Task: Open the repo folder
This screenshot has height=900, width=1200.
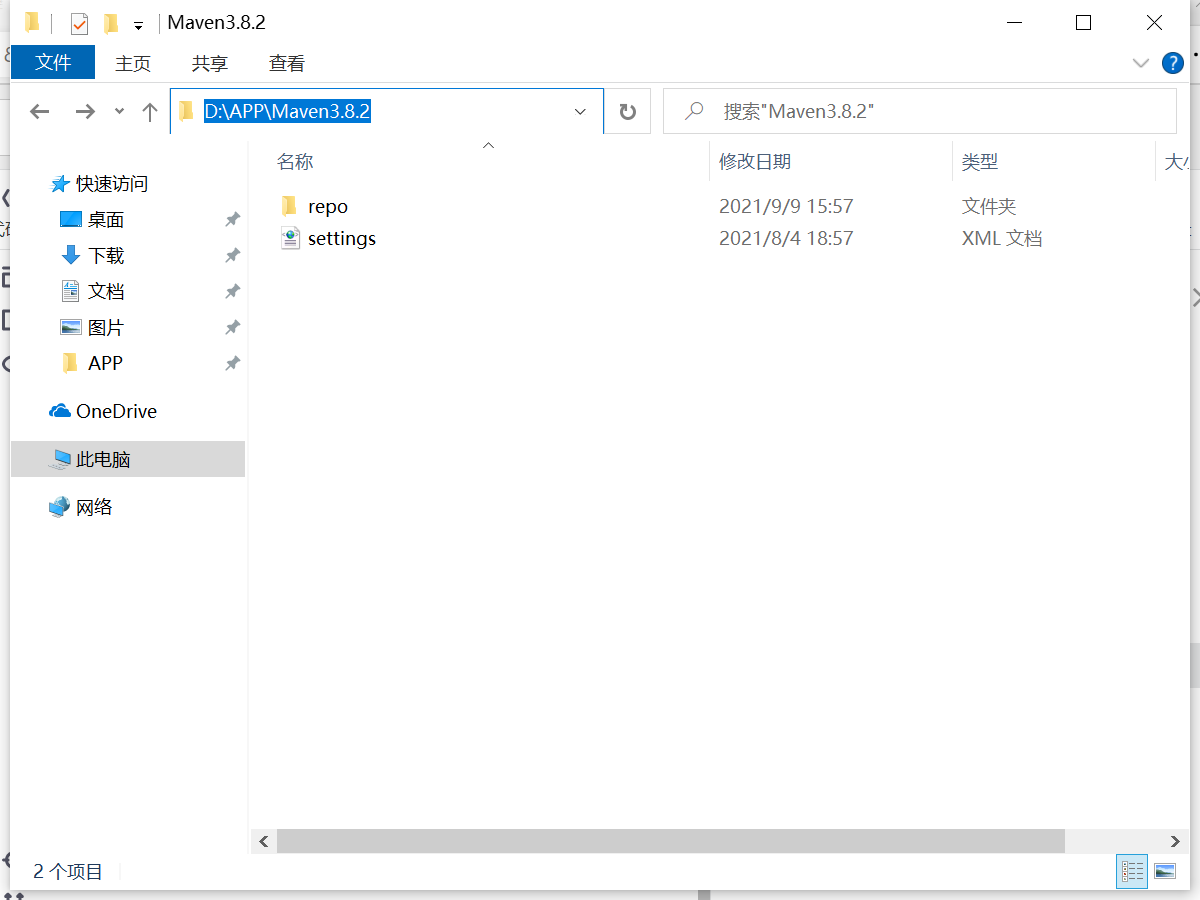Action: pyautogui.click(x=329, y=206)
